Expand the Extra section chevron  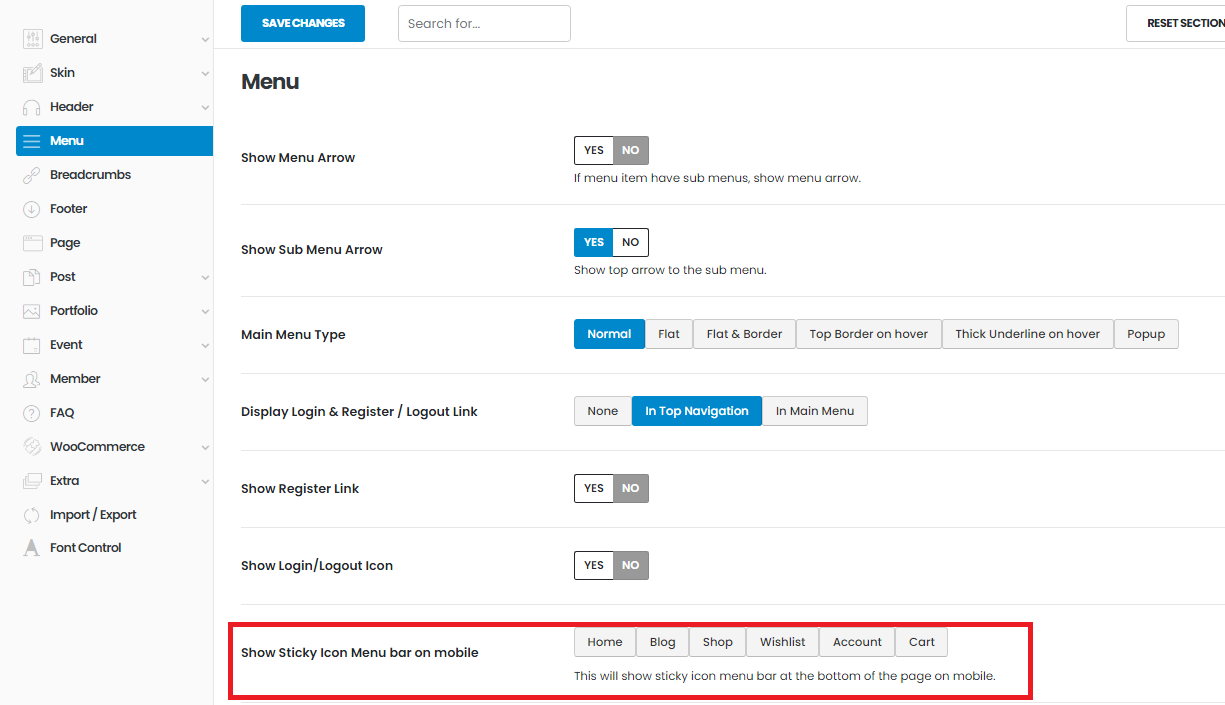pyautogui.click(x=205, y=482)
